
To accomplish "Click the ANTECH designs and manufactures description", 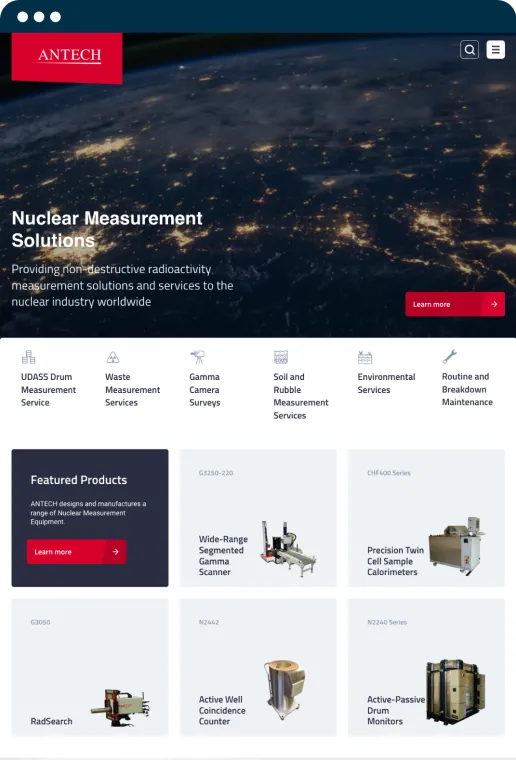I will pos(88,513).
